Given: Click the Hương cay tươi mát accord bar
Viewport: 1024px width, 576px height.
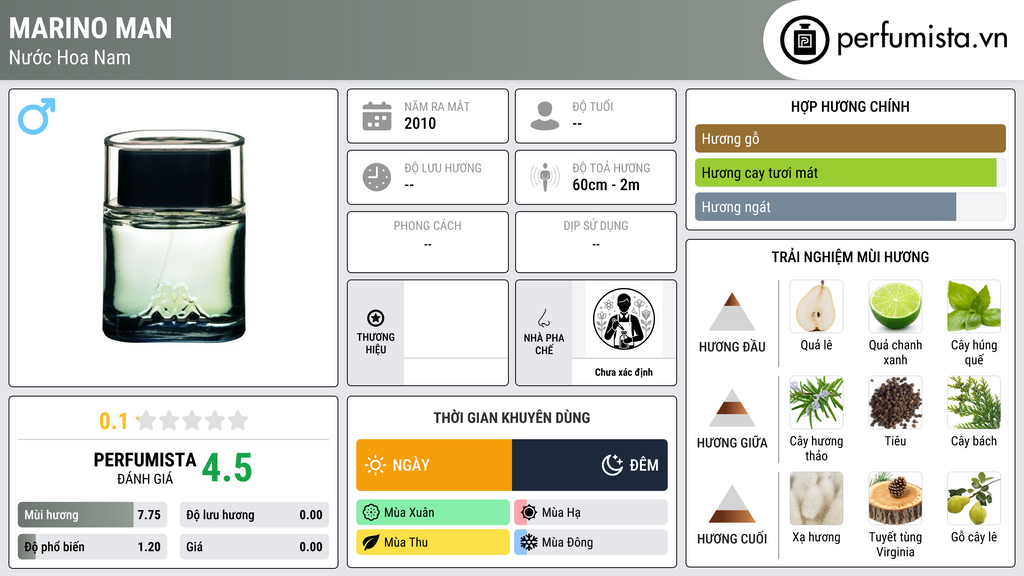Looking at the screenshot, I should (850, 173).
